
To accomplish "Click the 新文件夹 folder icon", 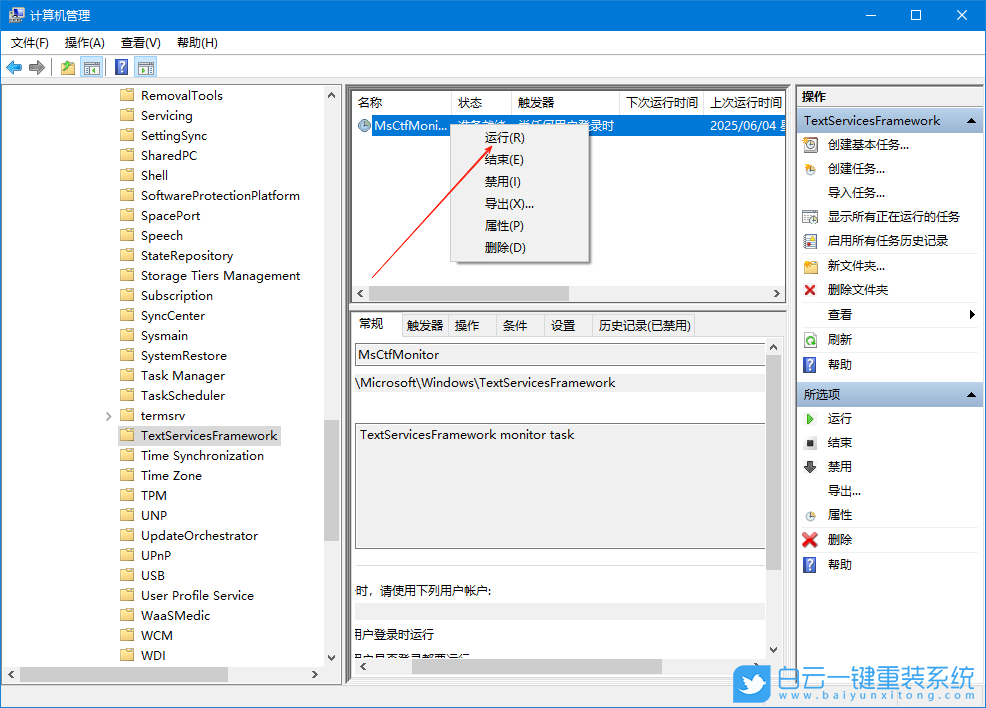I will [808, 265].
